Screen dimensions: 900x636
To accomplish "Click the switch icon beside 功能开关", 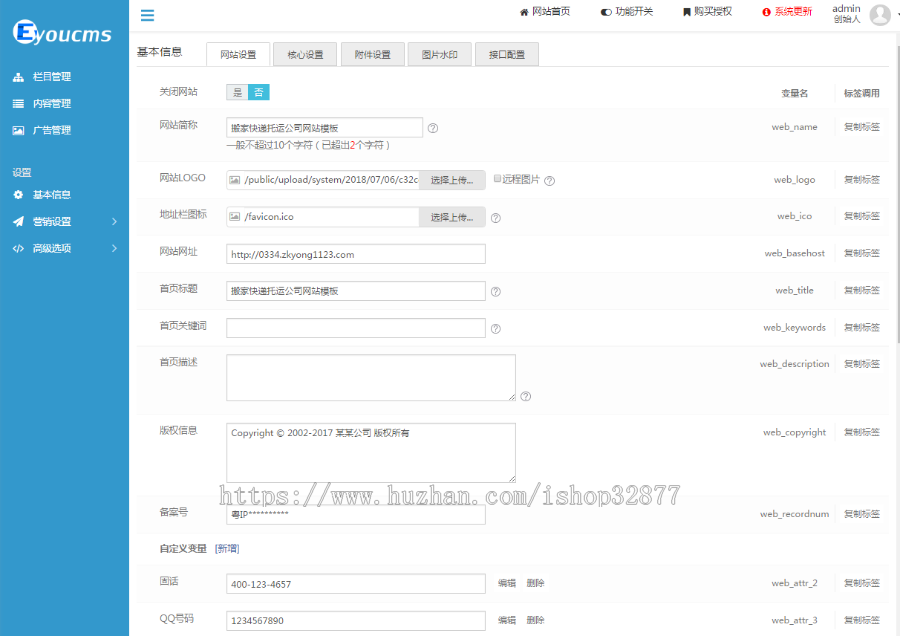I will pos(606,12).
